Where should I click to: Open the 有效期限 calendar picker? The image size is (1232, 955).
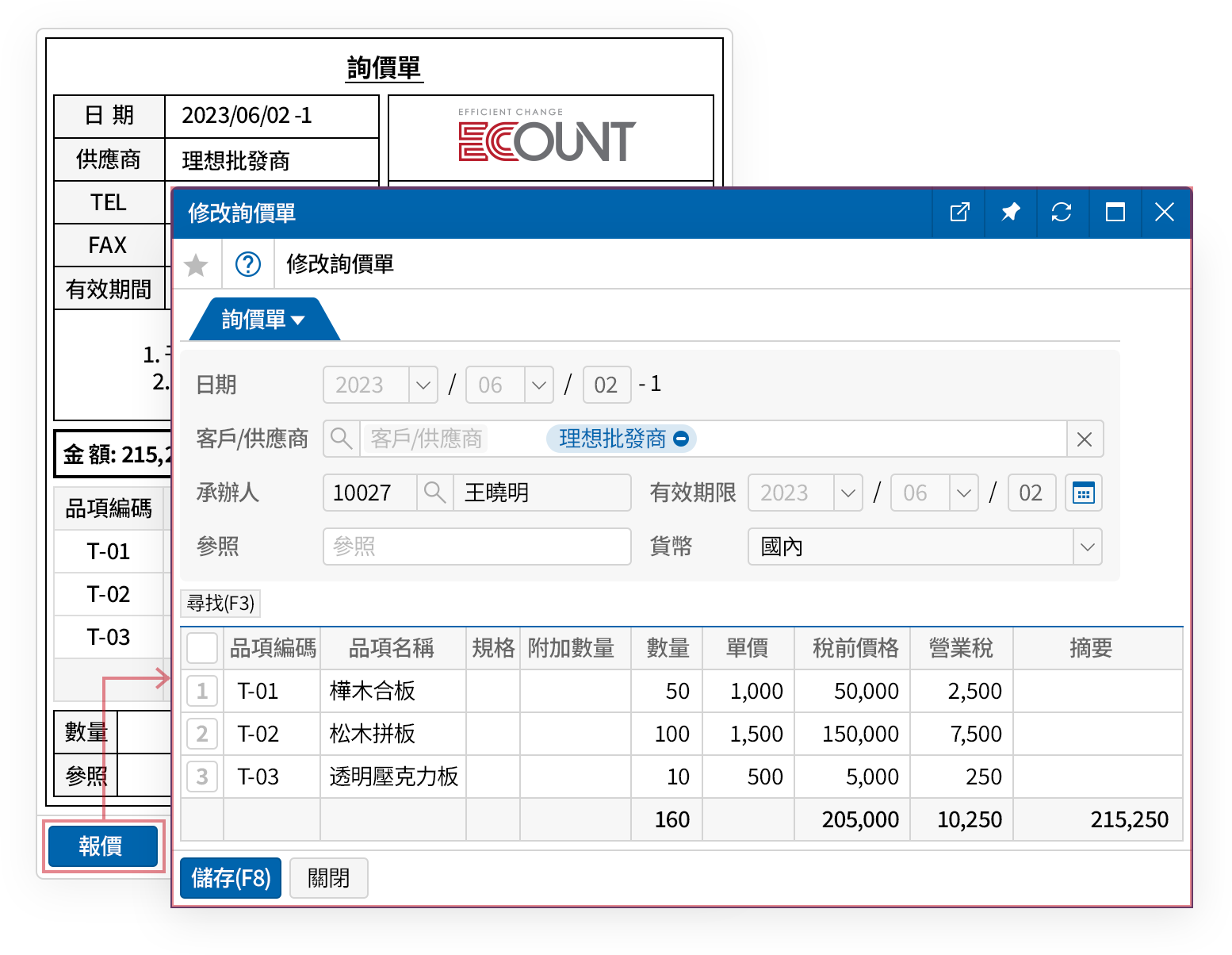tap(1083, 493)
